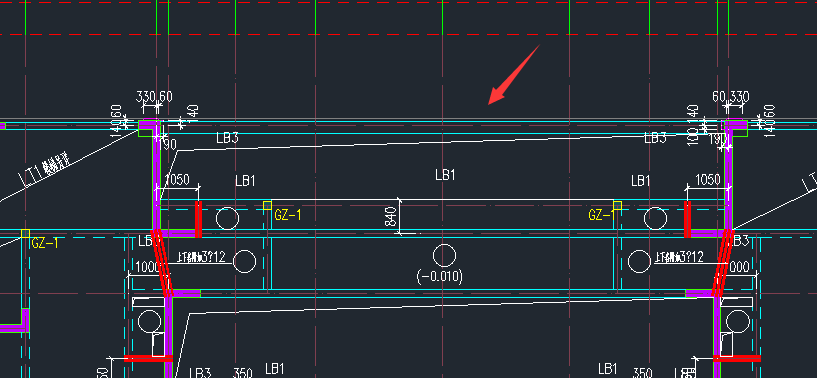The width and height of the screenshot is (817, 378).
Task: Select the red vertical bar beside right 1050
Action: click(687, 220)
